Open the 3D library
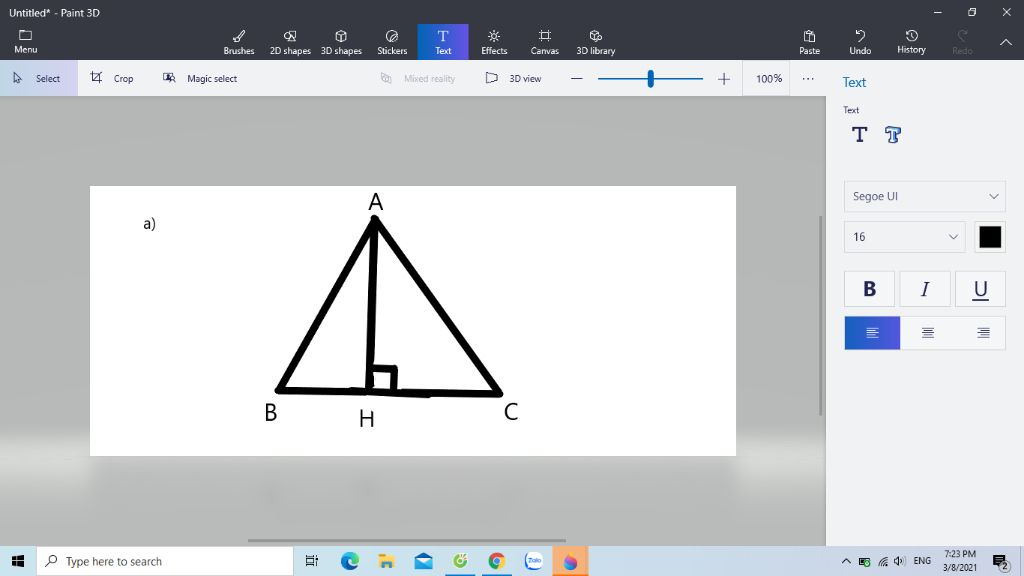1024x576 pixels. point(596,42)
